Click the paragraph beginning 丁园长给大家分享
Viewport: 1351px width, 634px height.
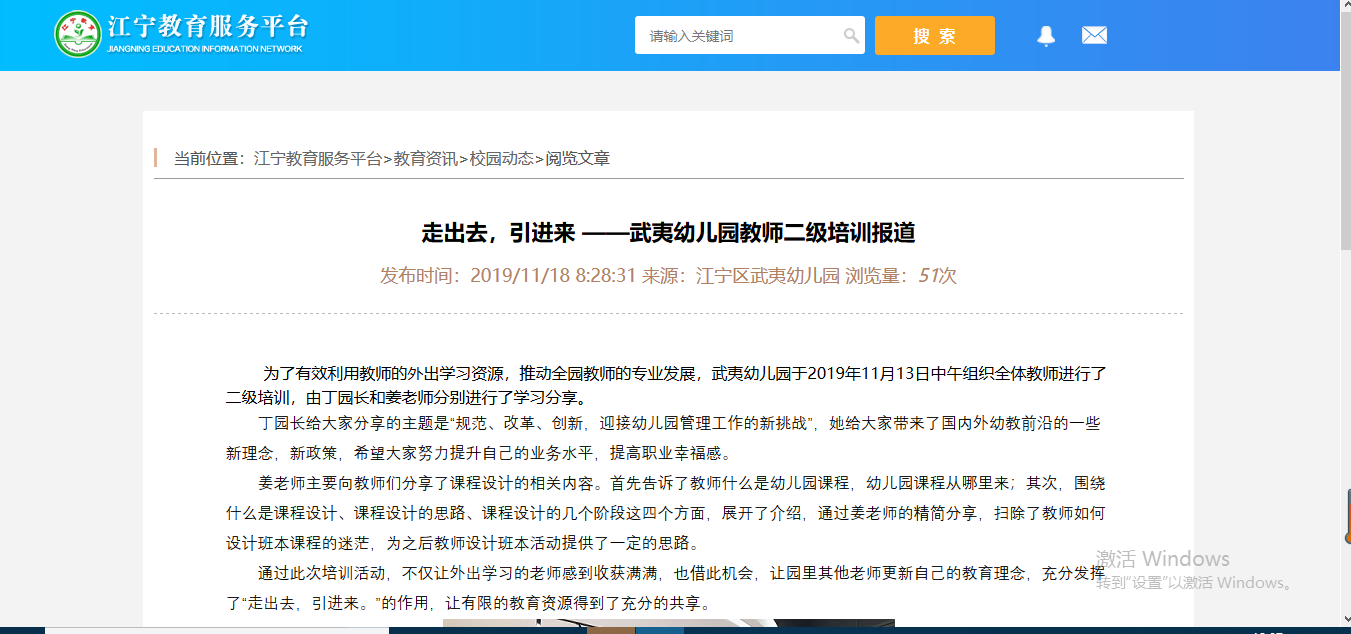click(x=665, y=438)
